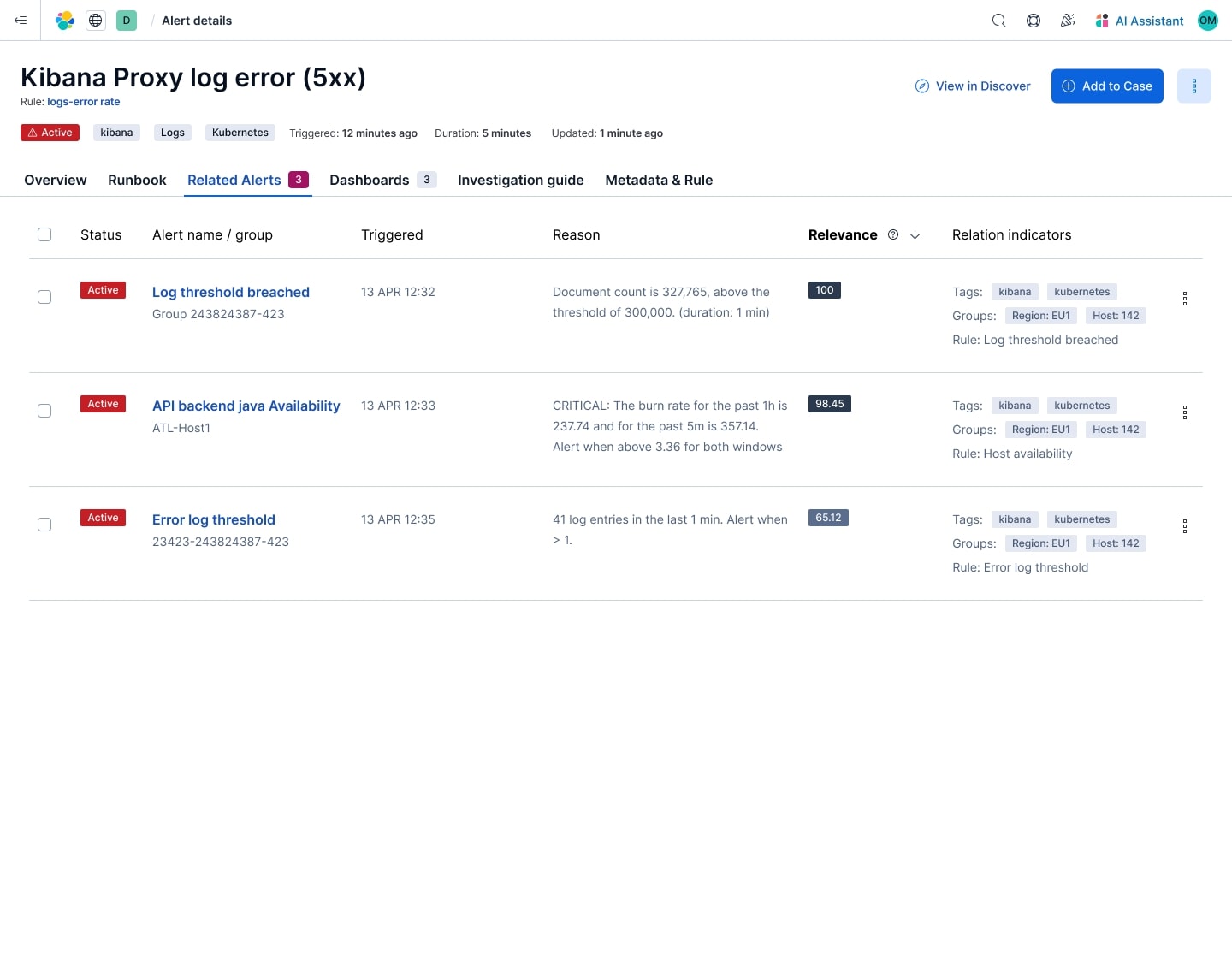1232x955 pixels.
Task: Open Log threshold breached alert
Action: pos(231,292)
